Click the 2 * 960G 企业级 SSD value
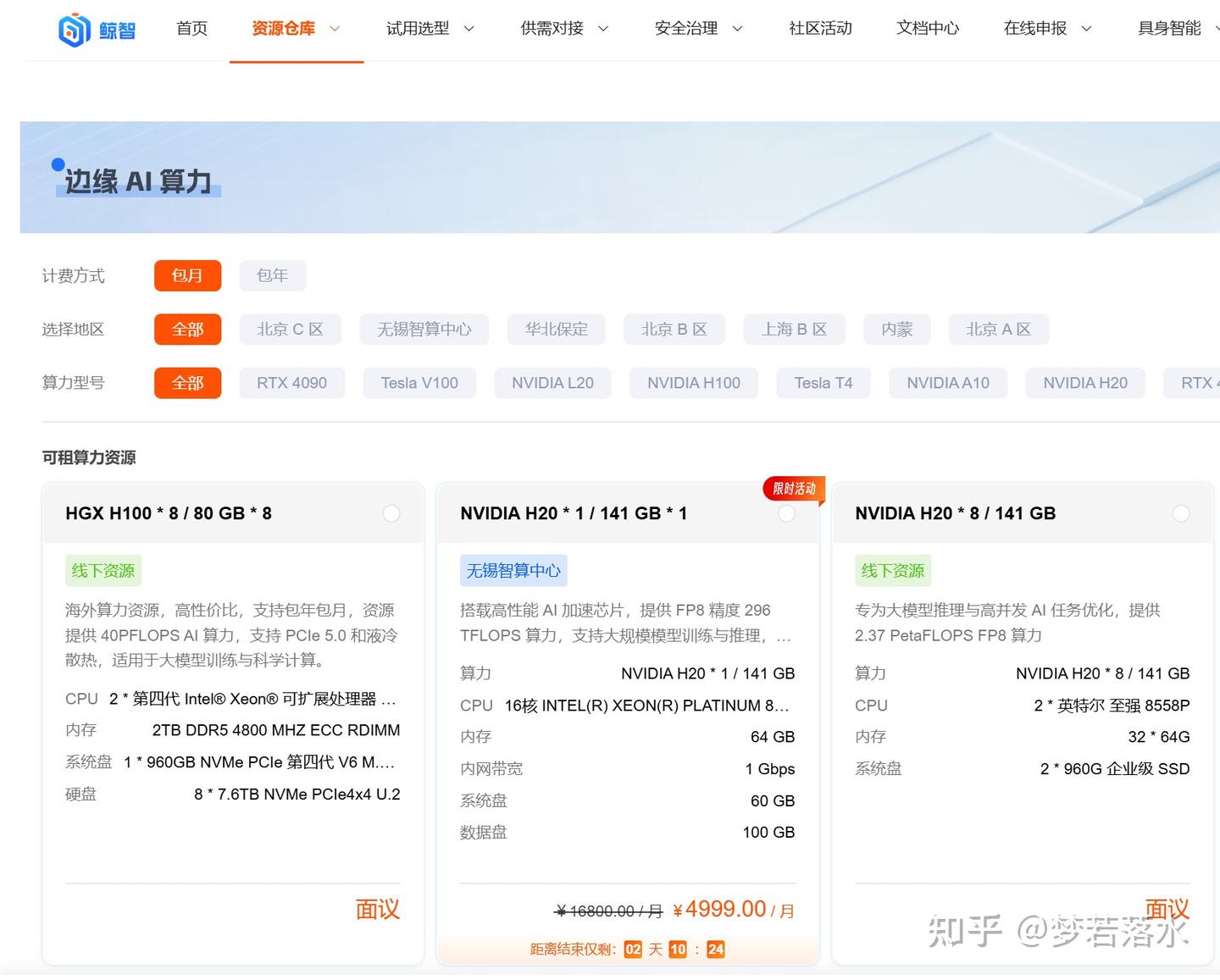 [1115, 769]
